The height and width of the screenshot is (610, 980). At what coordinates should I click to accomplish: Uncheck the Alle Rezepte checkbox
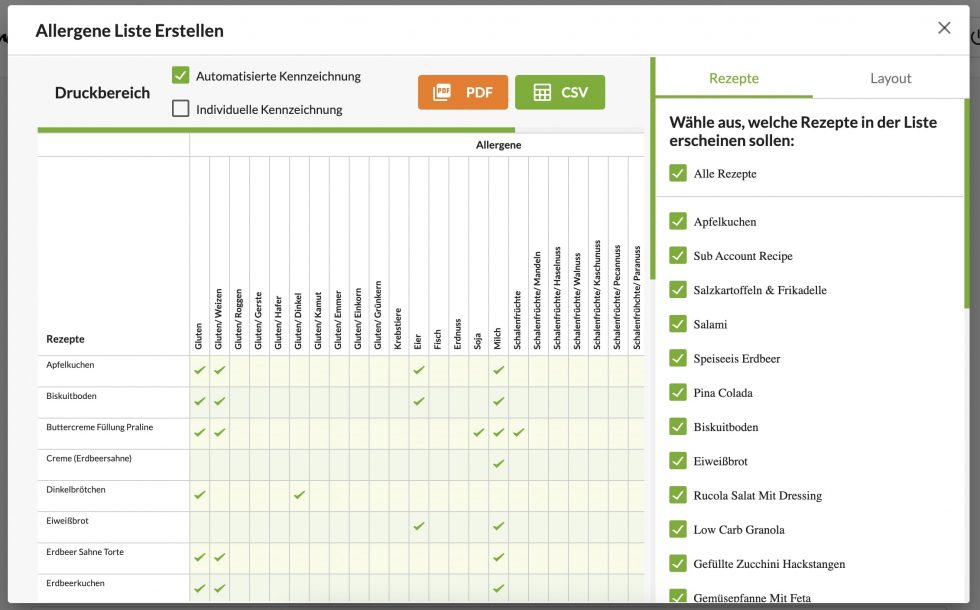[x=678, y=174]
